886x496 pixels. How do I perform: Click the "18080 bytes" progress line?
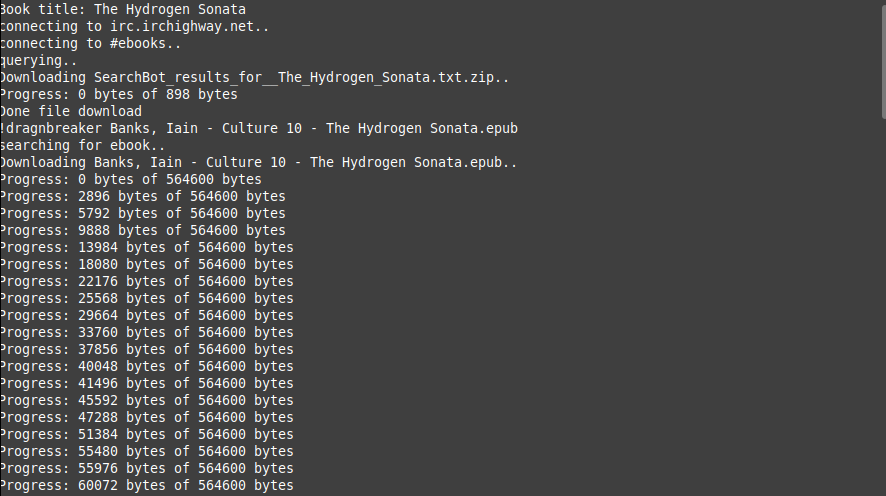[x=146, y=264]
